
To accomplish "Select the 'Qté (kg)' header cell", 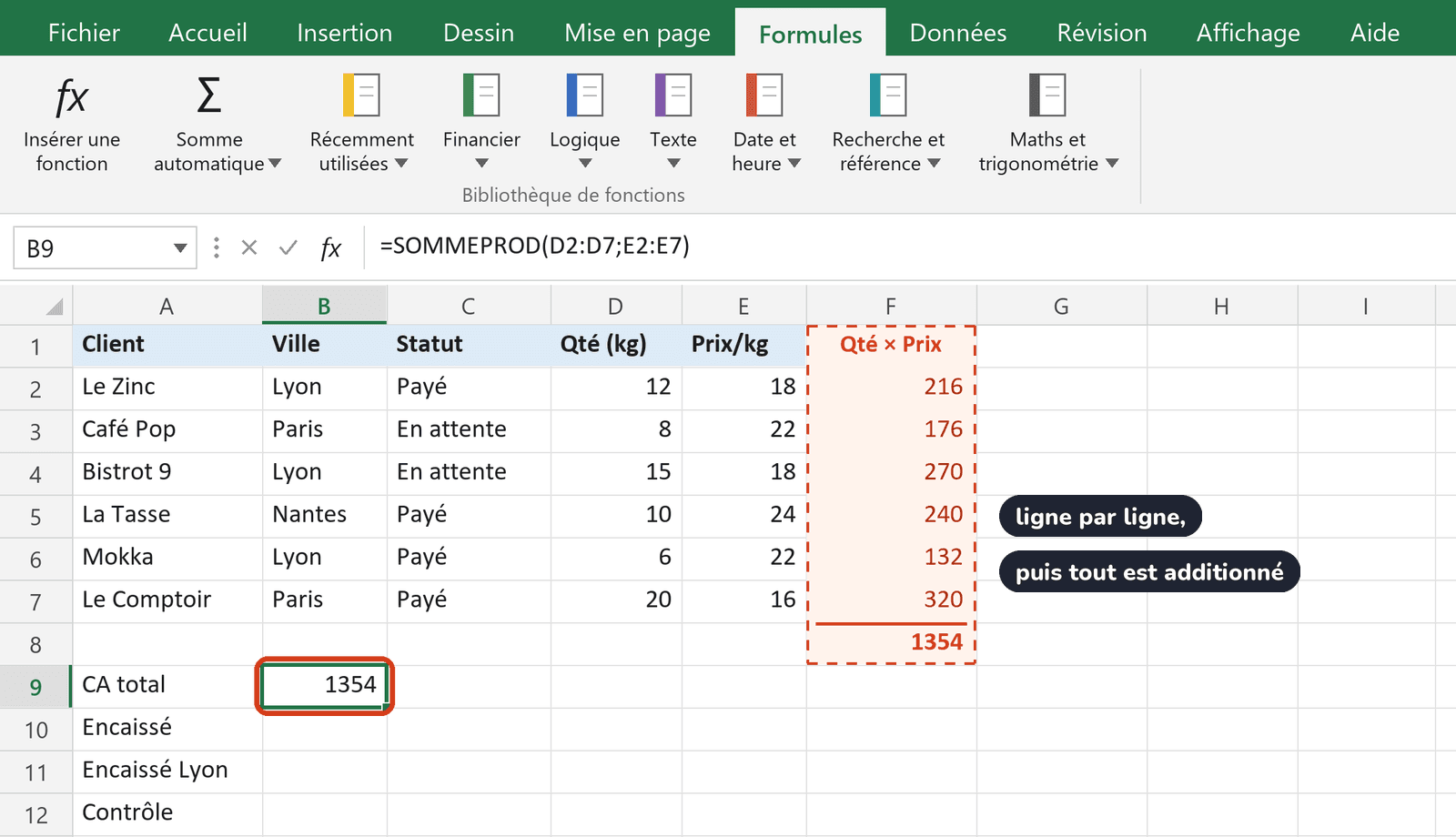I will 616,346.
